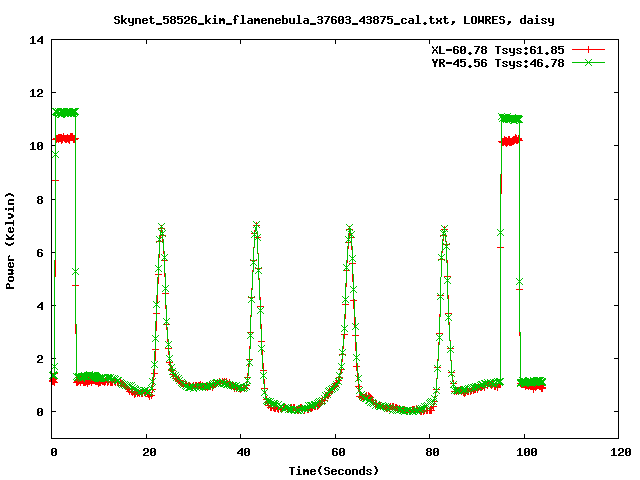Click the x-axis tick label 120
This screenshot has width=640, height=480.
(x=621, y=452)
